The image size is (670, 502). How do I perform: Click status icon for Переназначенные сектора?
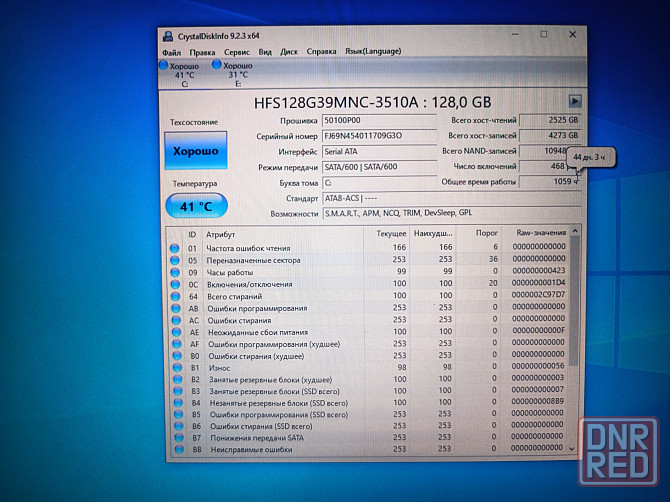coord(175,260)
